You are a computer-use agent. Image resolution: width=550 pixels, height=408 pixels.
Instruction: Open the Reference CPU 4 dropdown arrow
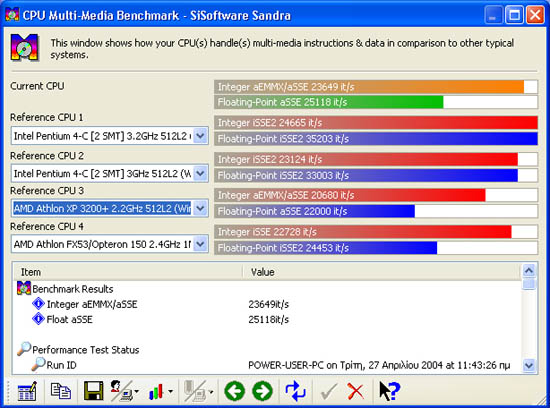click(x=200, y=244)
